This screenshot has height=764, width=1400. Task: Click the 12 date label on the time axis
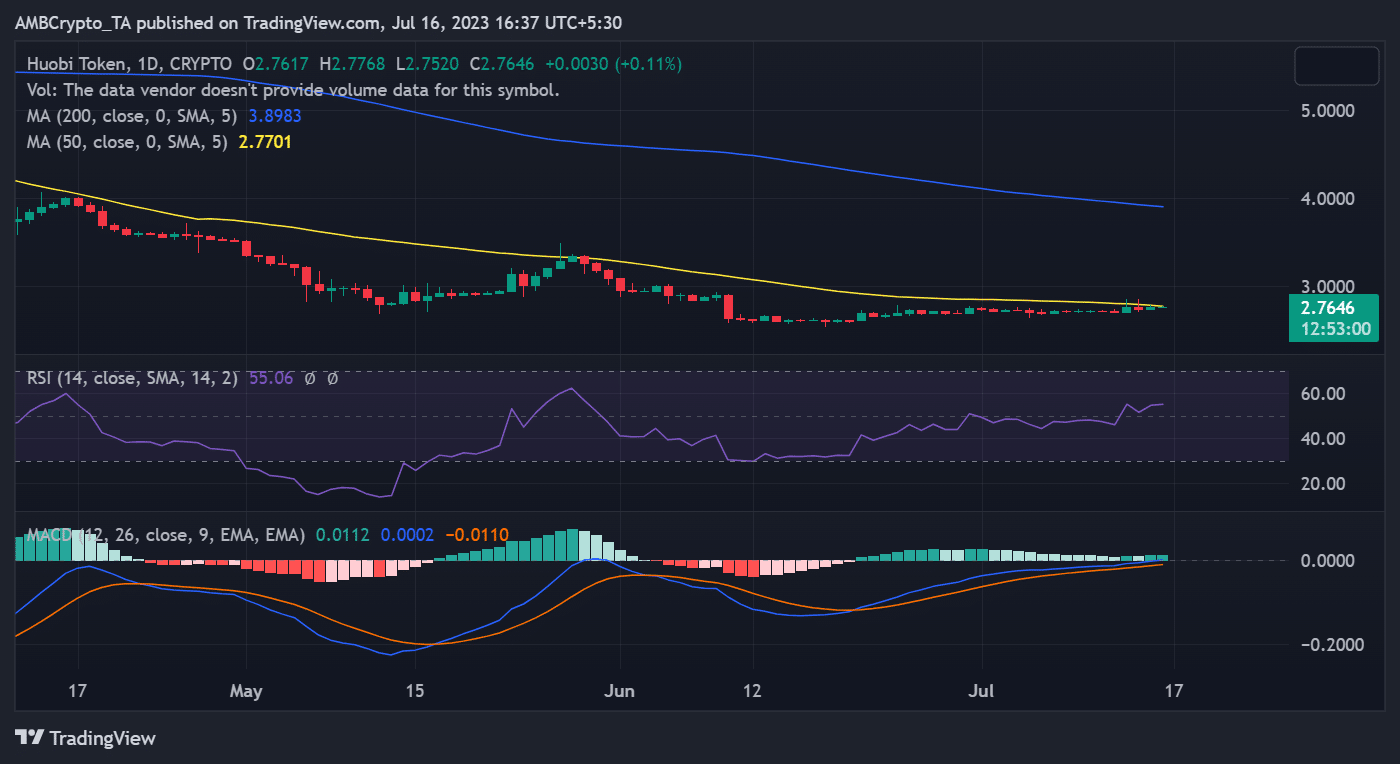tap(753, 691)
